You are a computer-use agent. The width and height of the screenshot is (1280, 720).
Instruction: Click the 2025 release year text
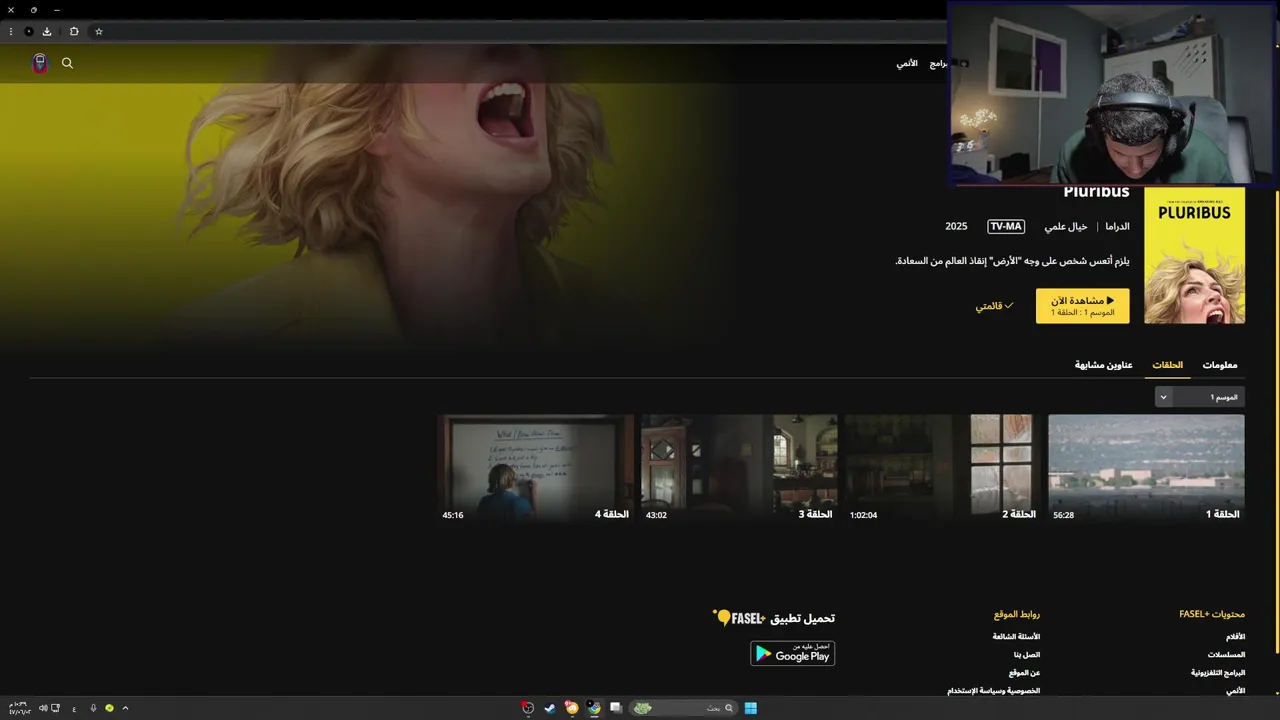[956, 227]
